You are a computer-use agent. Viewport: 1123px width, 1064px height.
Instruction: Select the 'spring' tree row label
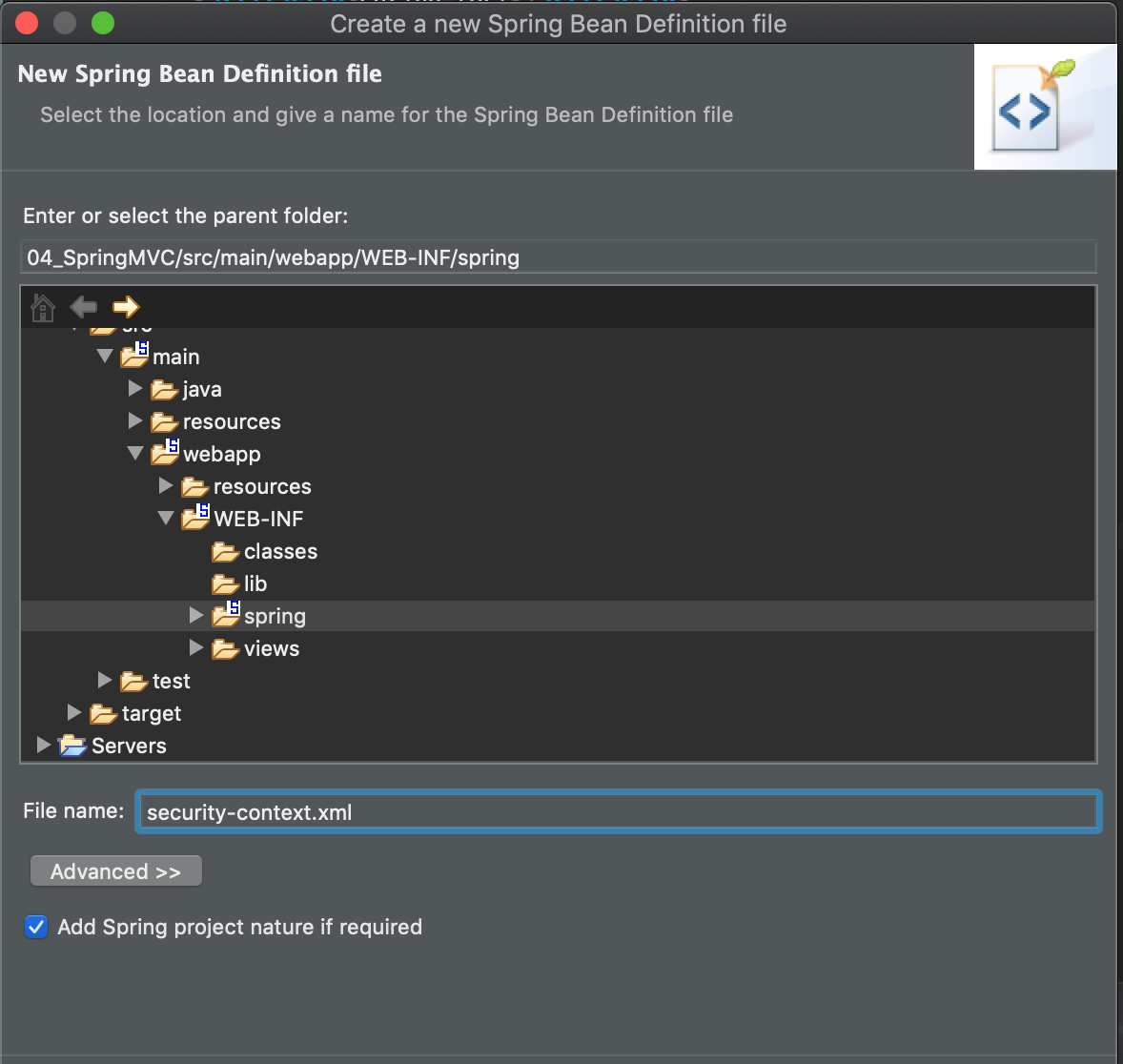275,617
